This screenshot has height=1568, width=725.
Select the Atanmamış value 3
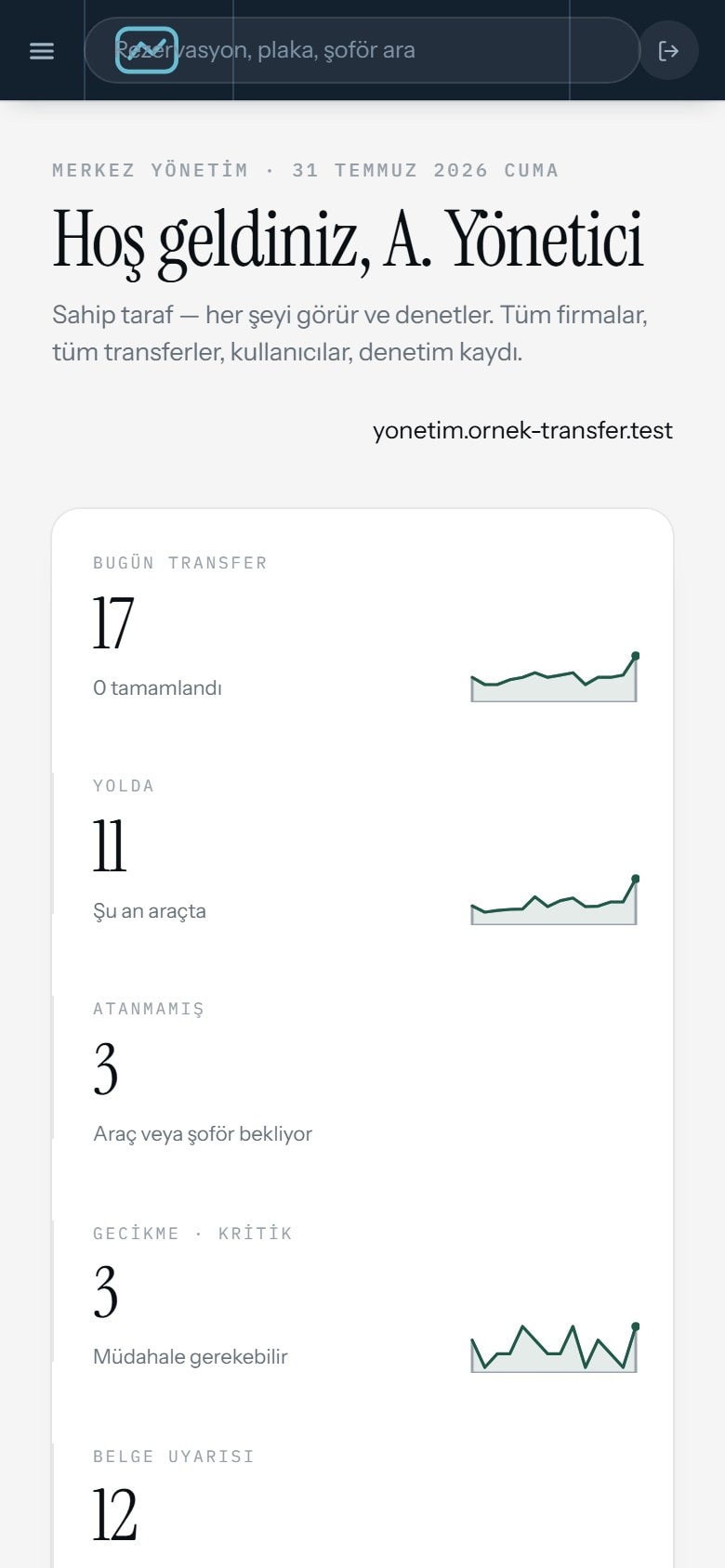pos(106,1069)
